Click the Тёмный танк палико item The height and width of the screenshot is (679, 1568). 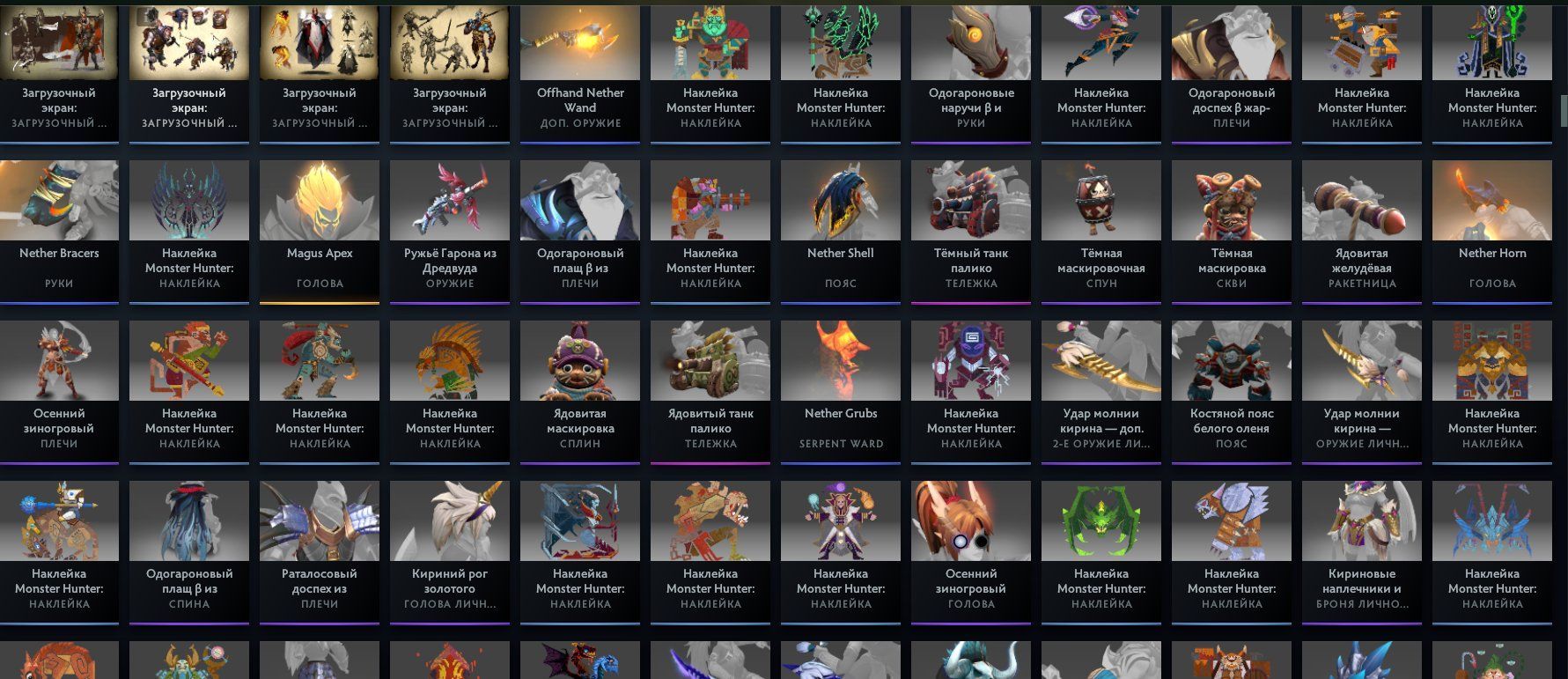pyautogui.click(x=971, y=232)
